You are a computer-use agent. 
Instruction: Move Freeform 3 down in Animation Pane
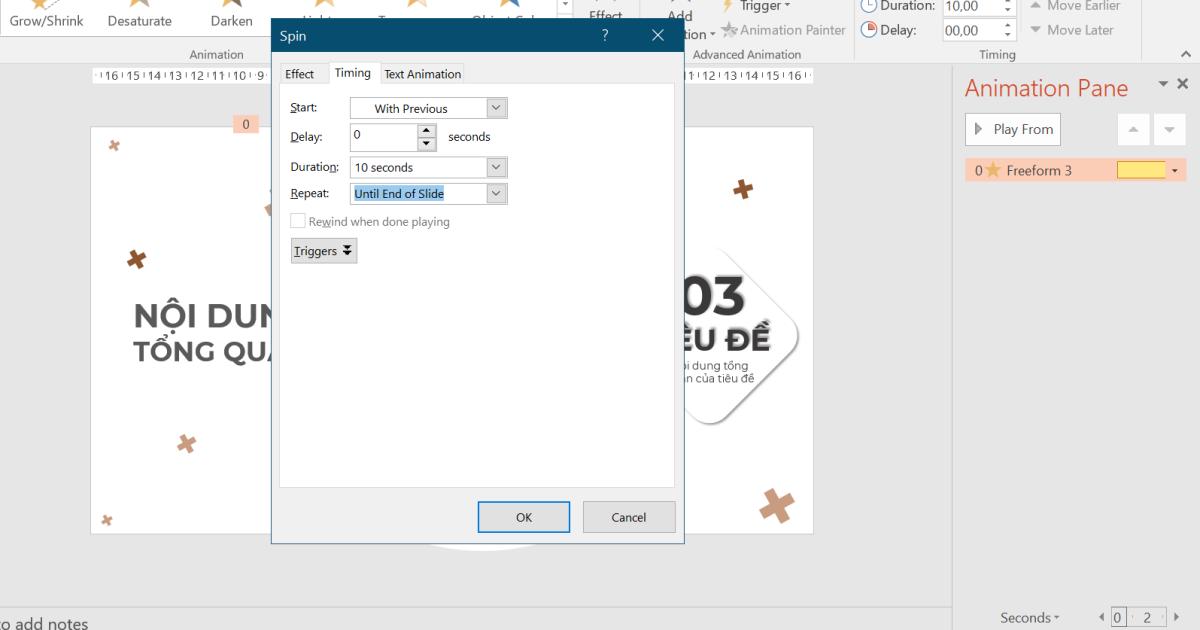pyautogui.click(x=1168, y=128)
